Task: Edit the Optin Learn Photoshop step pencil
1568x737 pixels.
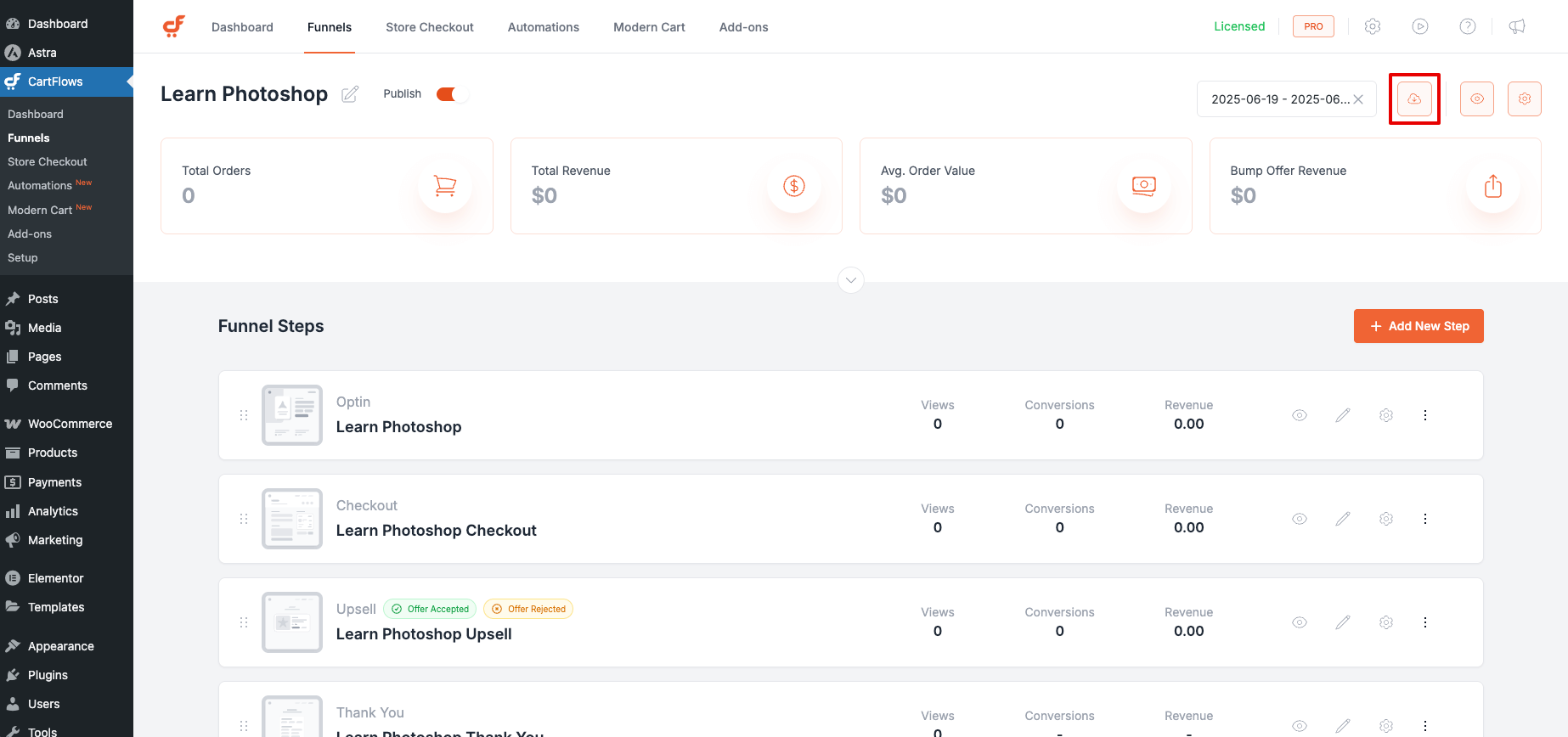Action: (1343, 415)
